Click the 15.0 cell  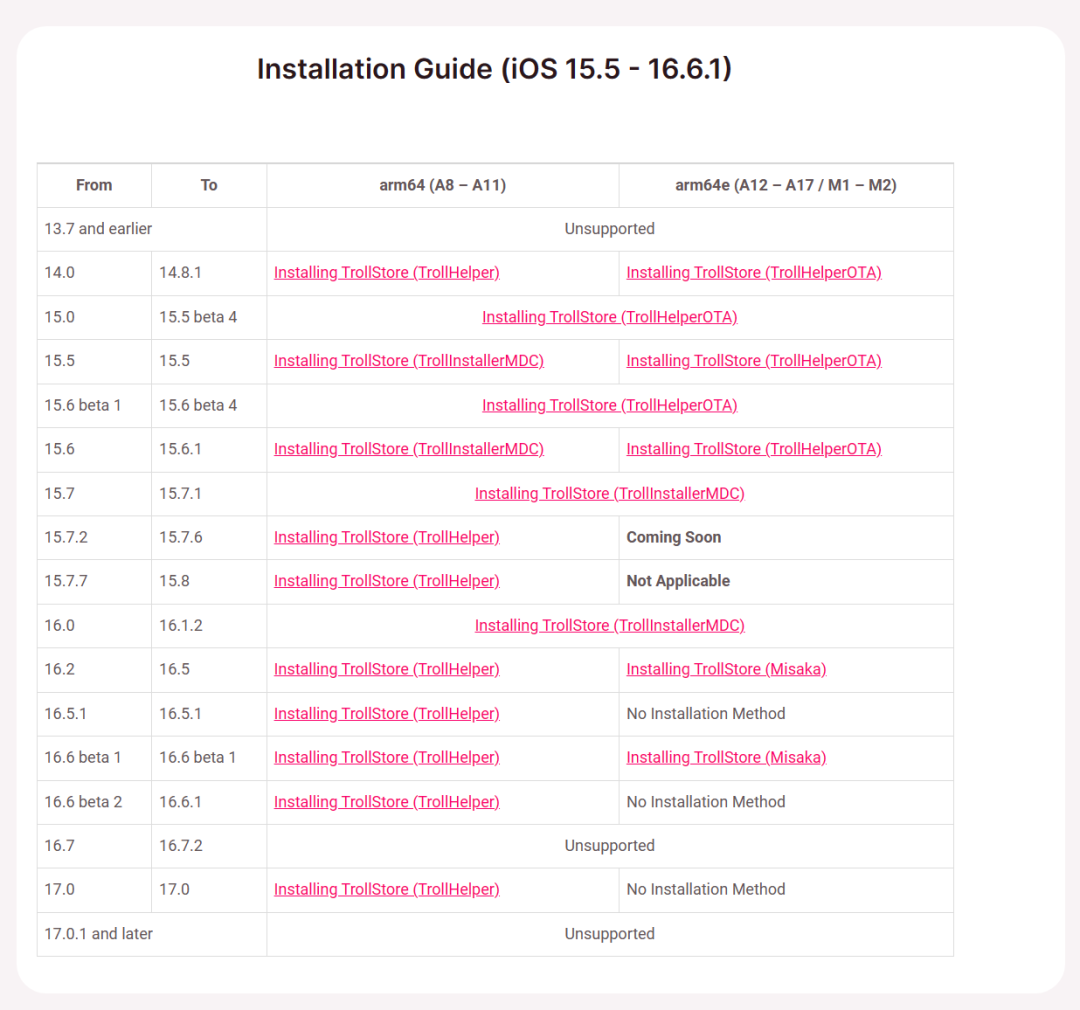click(94, 317)
